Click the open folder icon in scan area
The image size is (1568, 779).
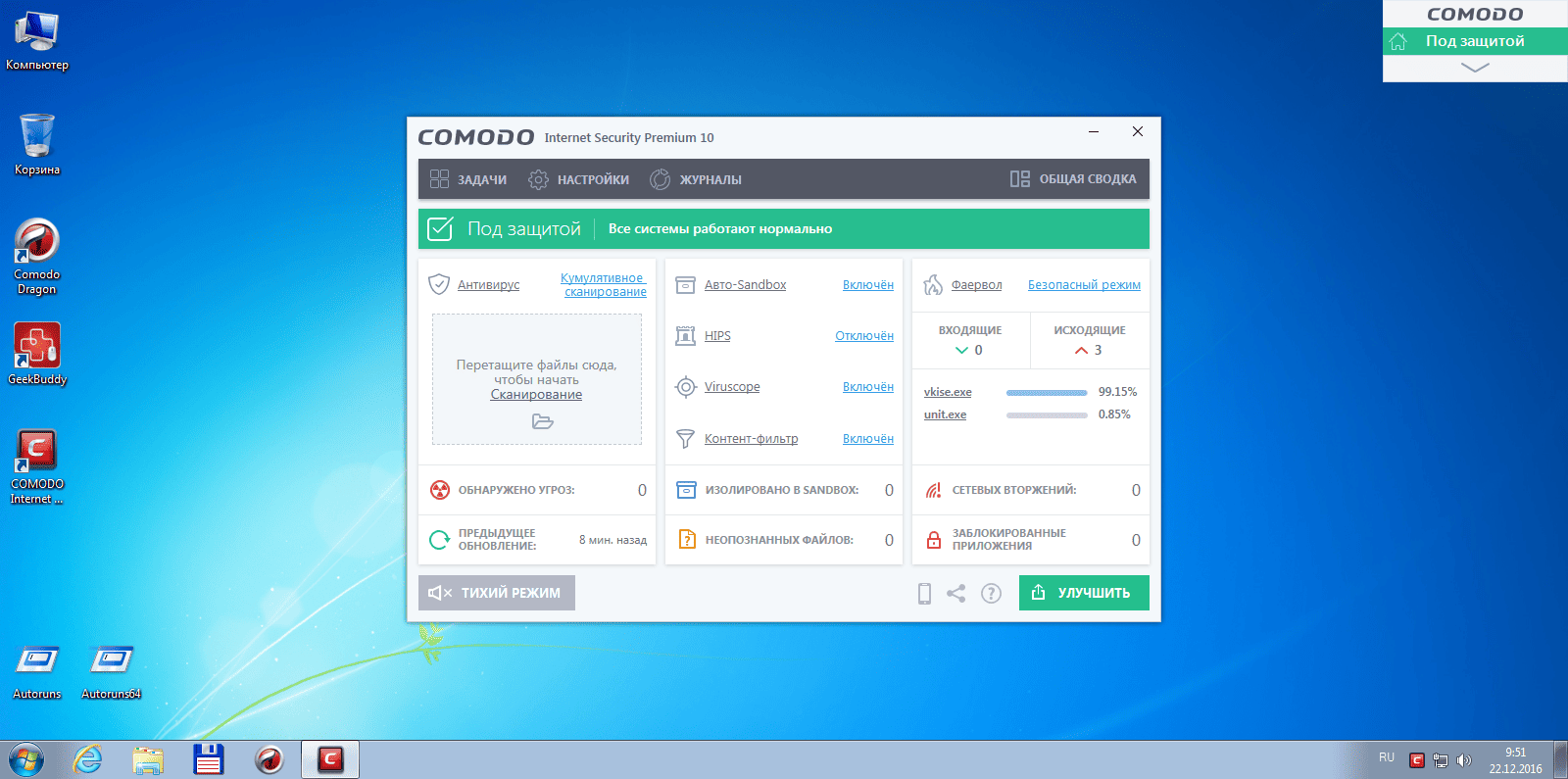(x=542, y=421)
